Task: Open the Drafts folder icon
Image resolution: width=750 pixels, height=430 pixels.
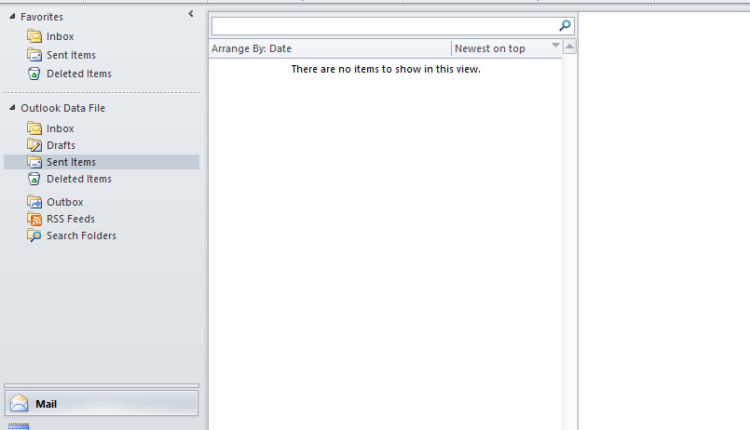Action: click(35, 146)
